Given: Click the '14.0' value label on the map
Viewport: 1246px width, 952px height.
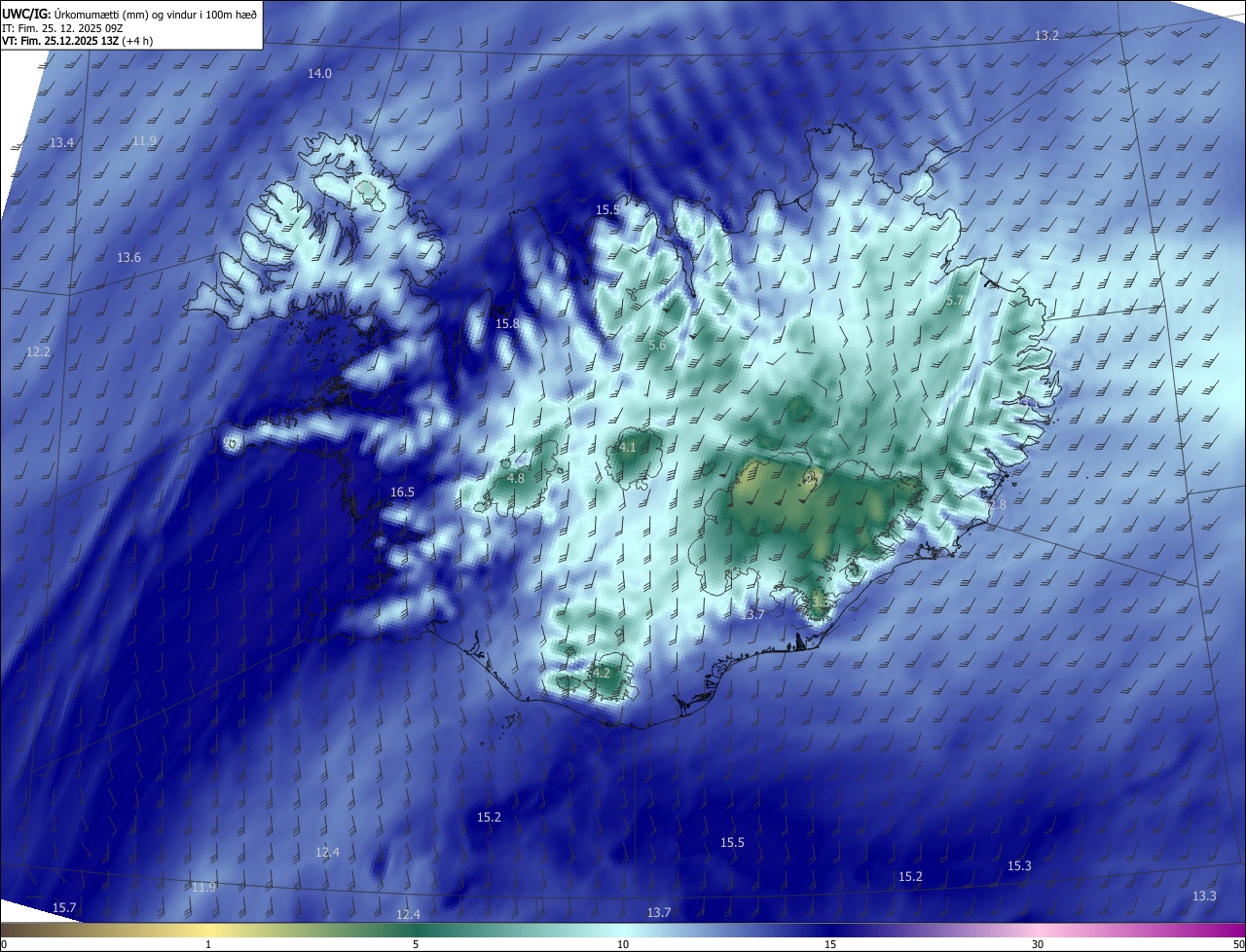Looking at the screenshot, I should 319,74.
